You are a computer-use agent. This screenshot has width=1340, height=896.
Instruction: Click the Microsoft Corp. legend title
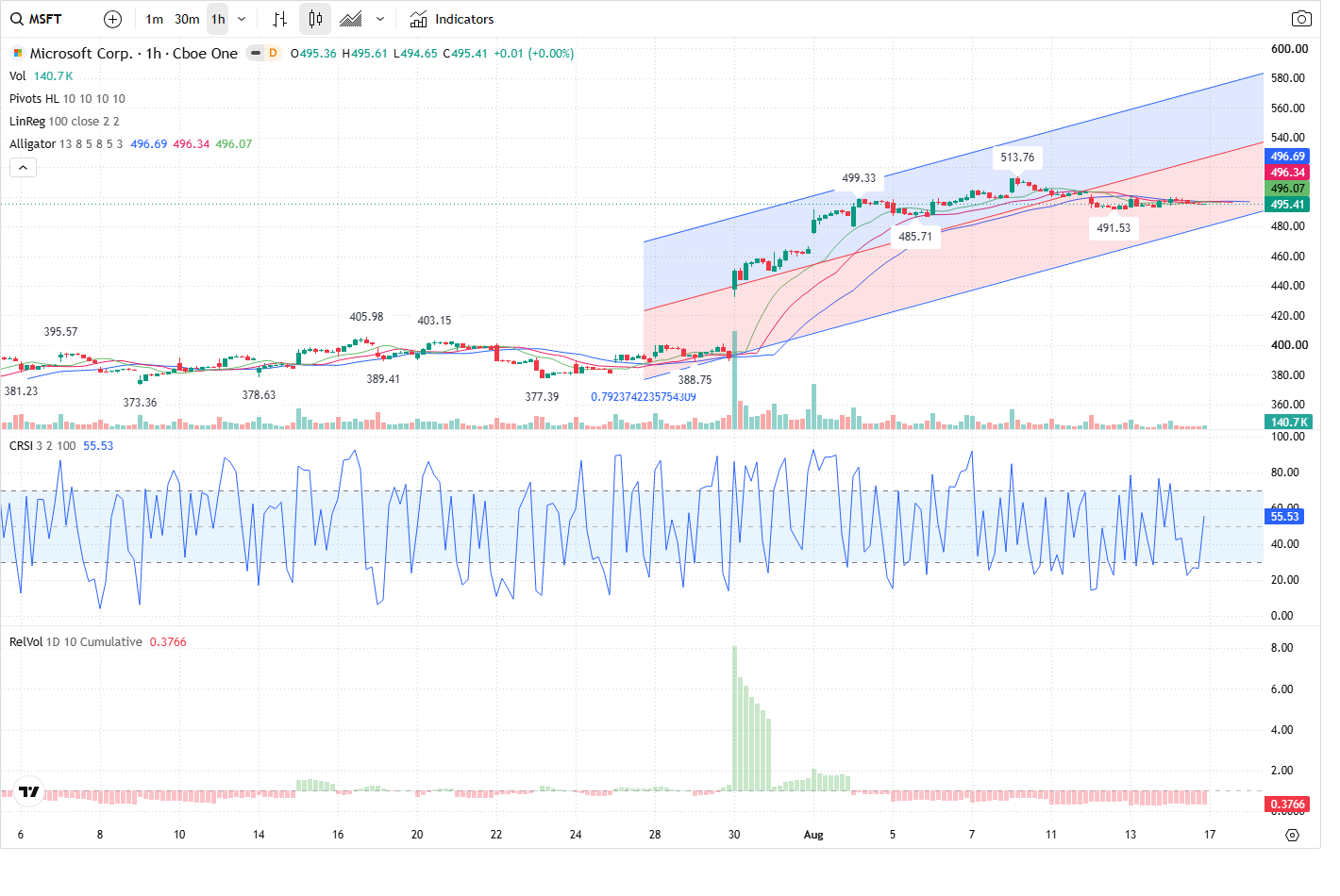click(134, 54)
